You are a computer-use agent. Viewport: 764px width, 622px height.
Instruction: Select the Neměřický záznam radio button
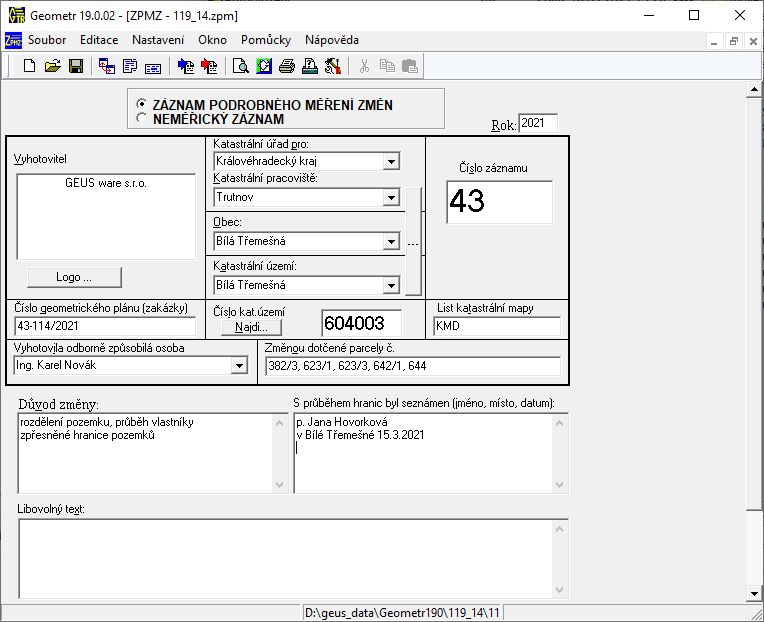pos(142,118)
